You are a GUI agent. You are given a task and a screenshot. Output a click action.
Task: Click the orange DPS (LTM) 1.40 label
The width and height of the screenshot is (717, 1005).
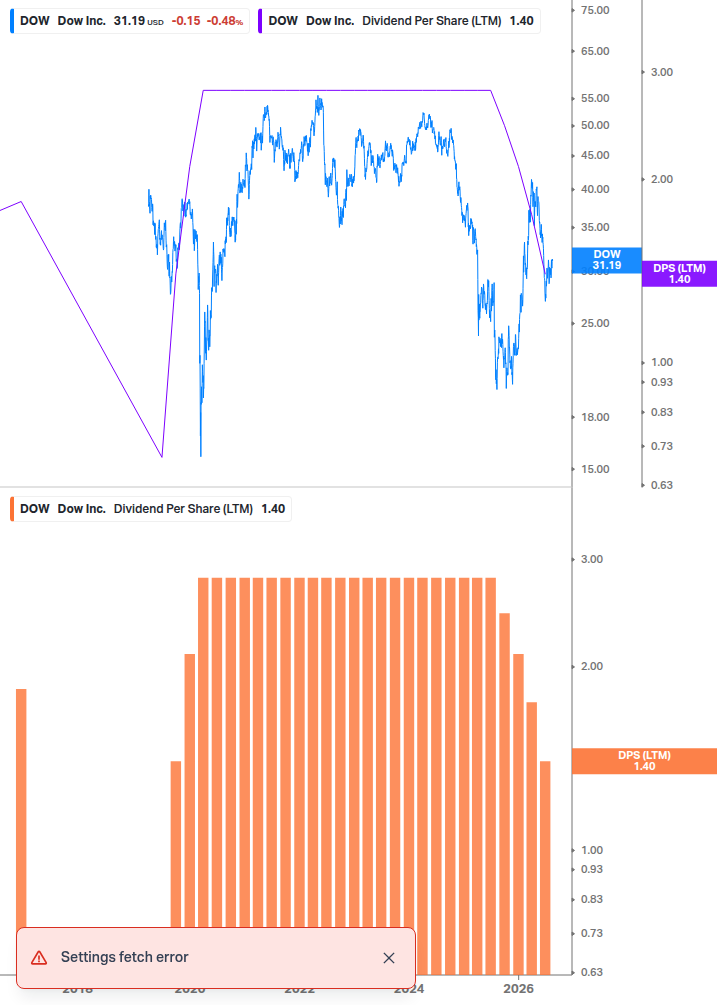point(644,761)
